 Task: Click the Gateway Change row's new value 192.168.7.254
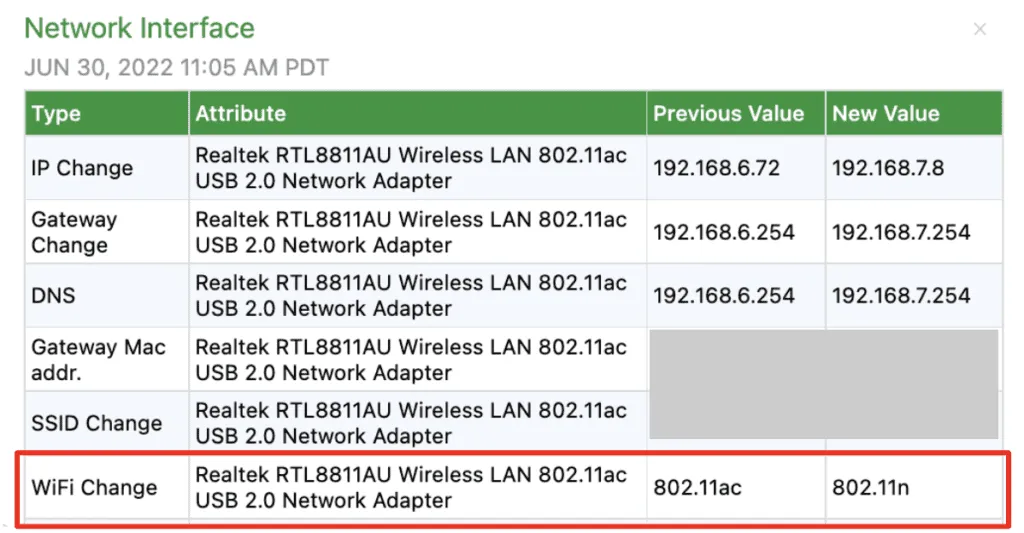point(901,232)
